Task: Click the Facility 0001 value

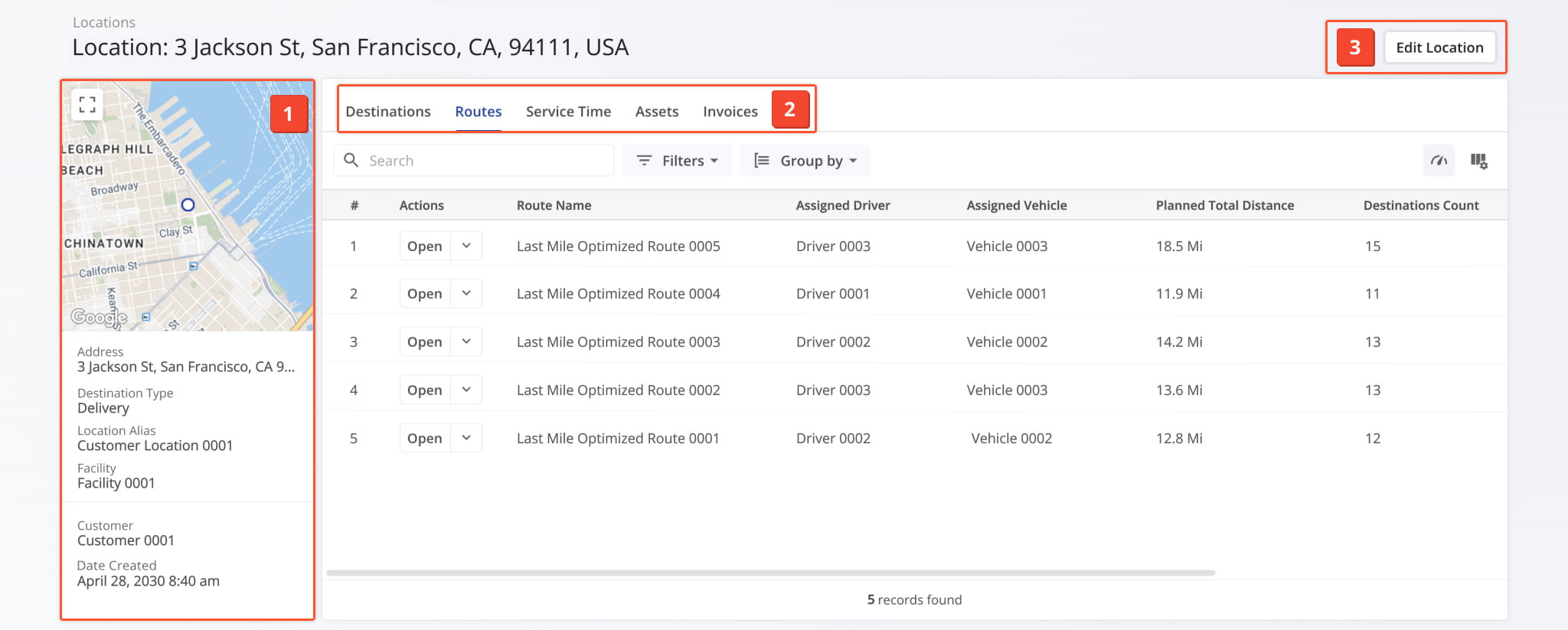Action: pos(116,483)
